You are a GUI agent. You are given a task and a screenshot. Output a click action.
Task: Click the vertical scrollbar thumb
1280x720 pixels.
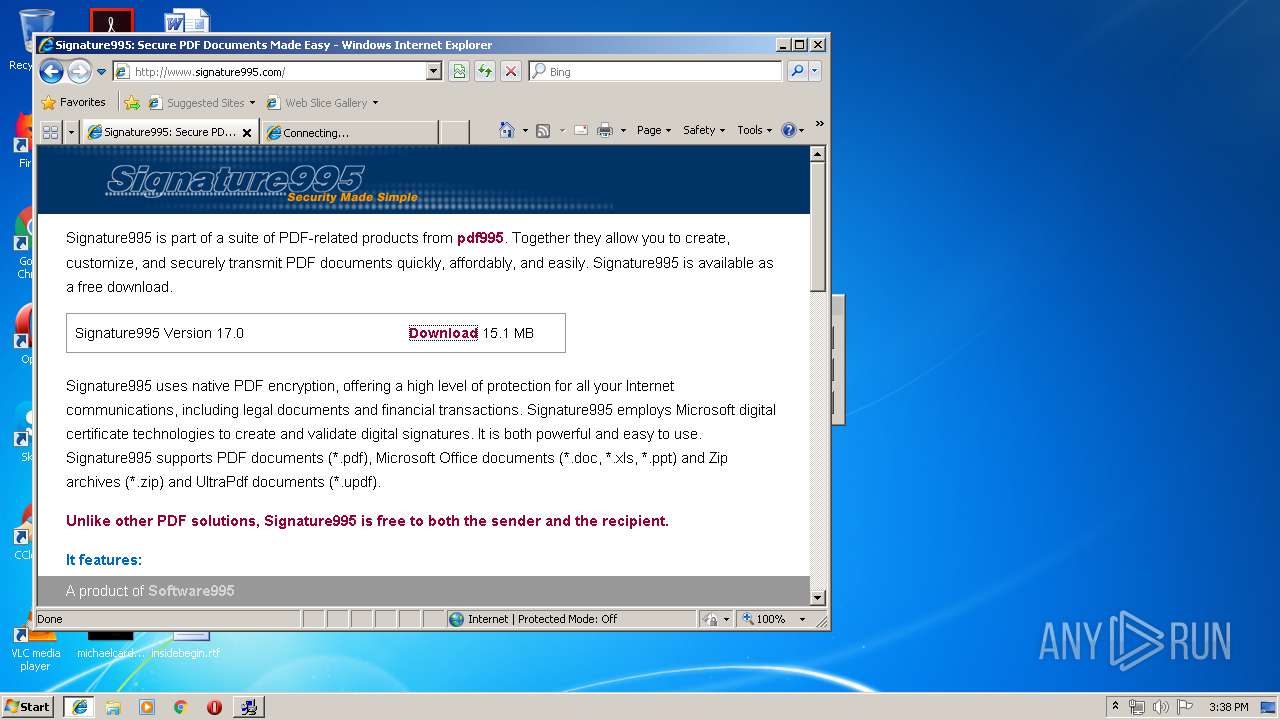pyautogui.click(x=817, y=227)
